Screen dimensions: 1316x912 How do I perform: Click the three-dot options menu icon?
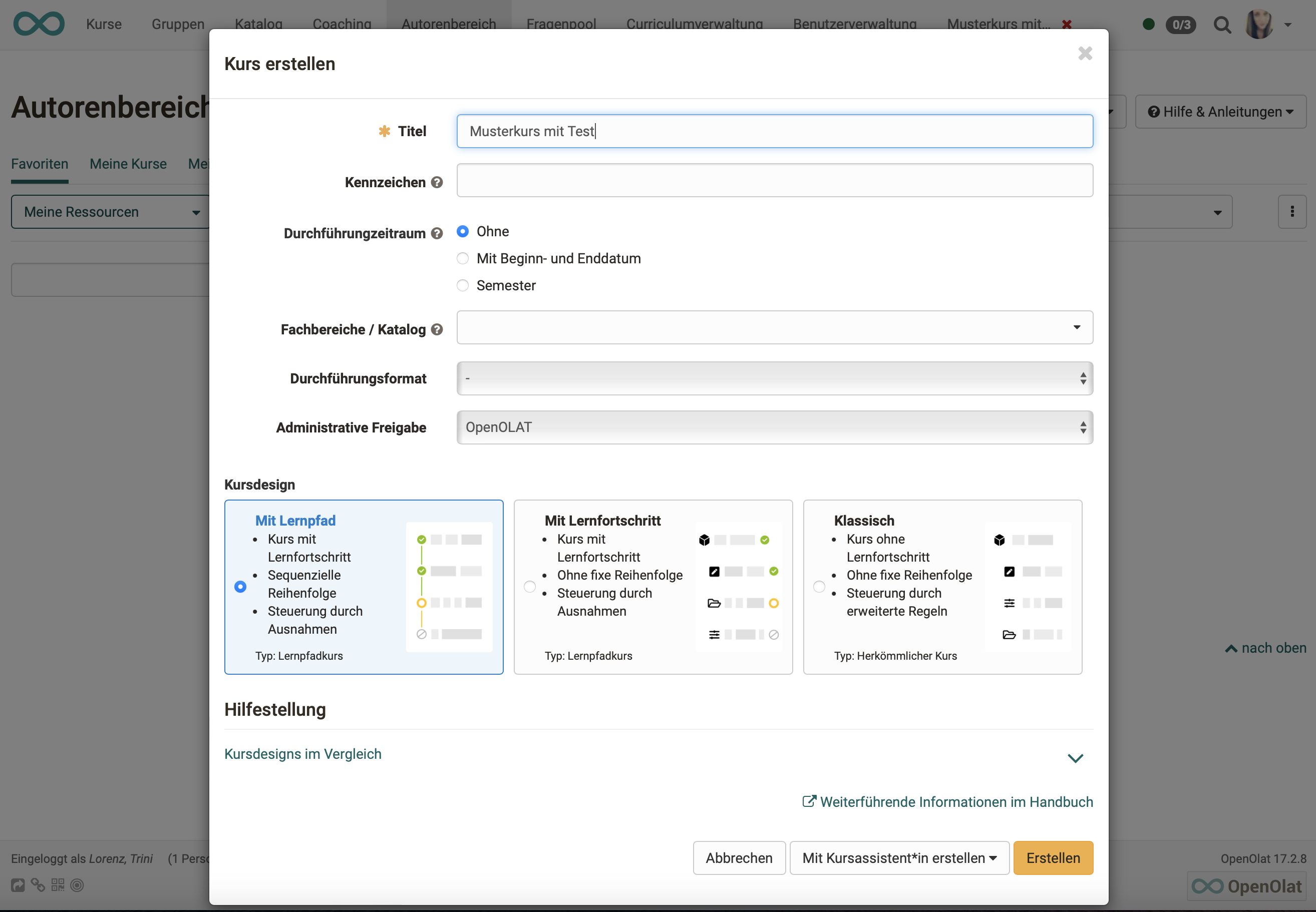[x=1291, y=212]
